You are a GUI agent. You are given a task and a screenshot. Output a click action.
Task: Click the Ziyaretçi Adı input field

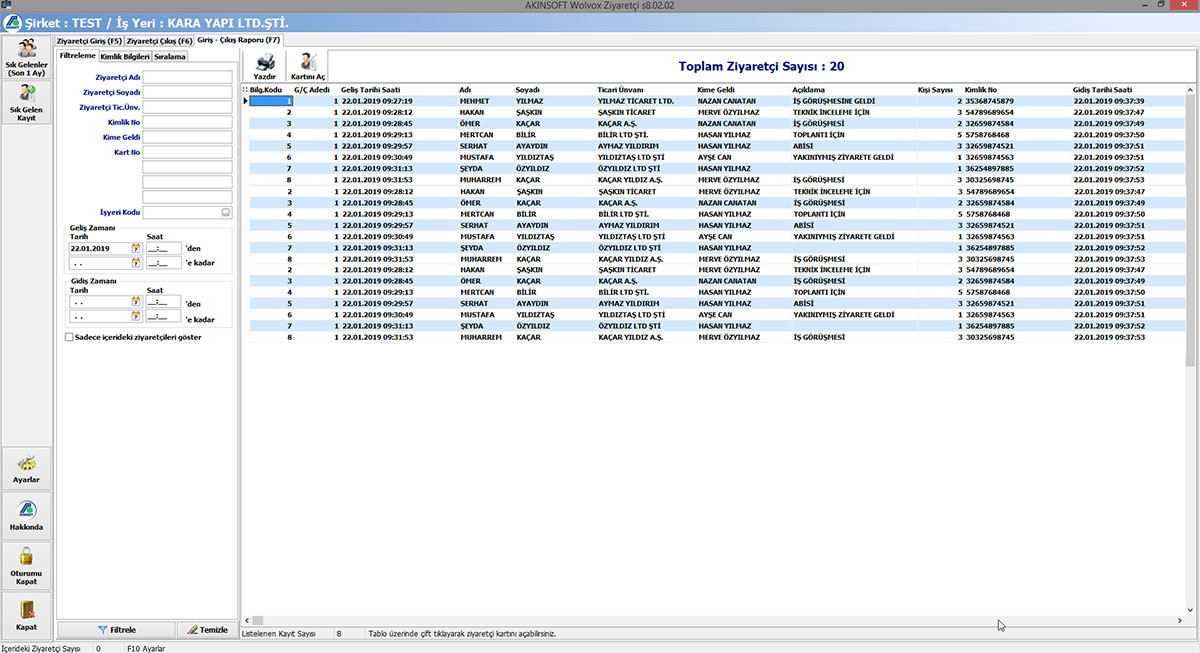point(188,77)
